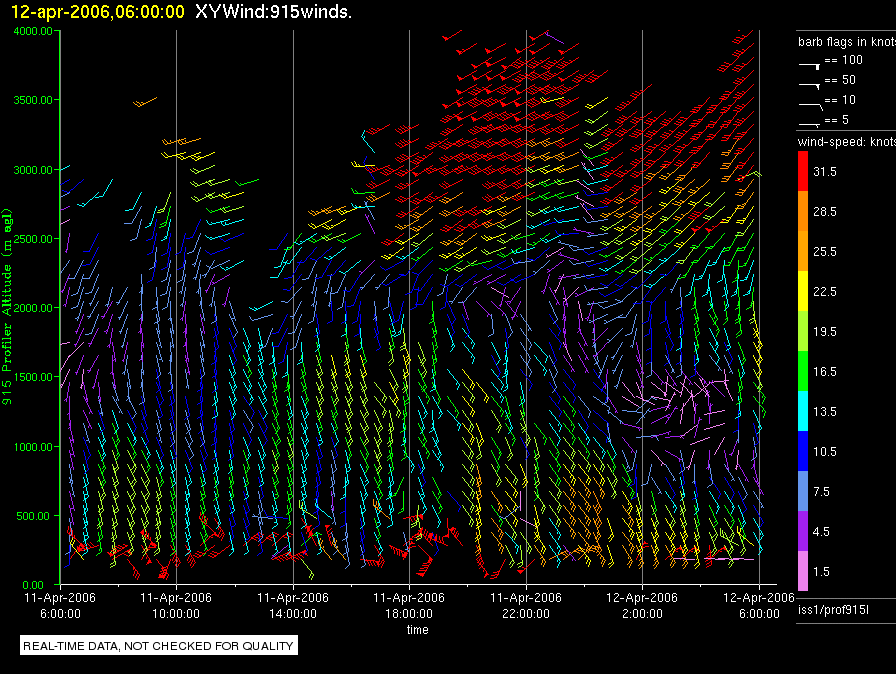Click the 1000.00 altitude tick label

tap(33, 447)
